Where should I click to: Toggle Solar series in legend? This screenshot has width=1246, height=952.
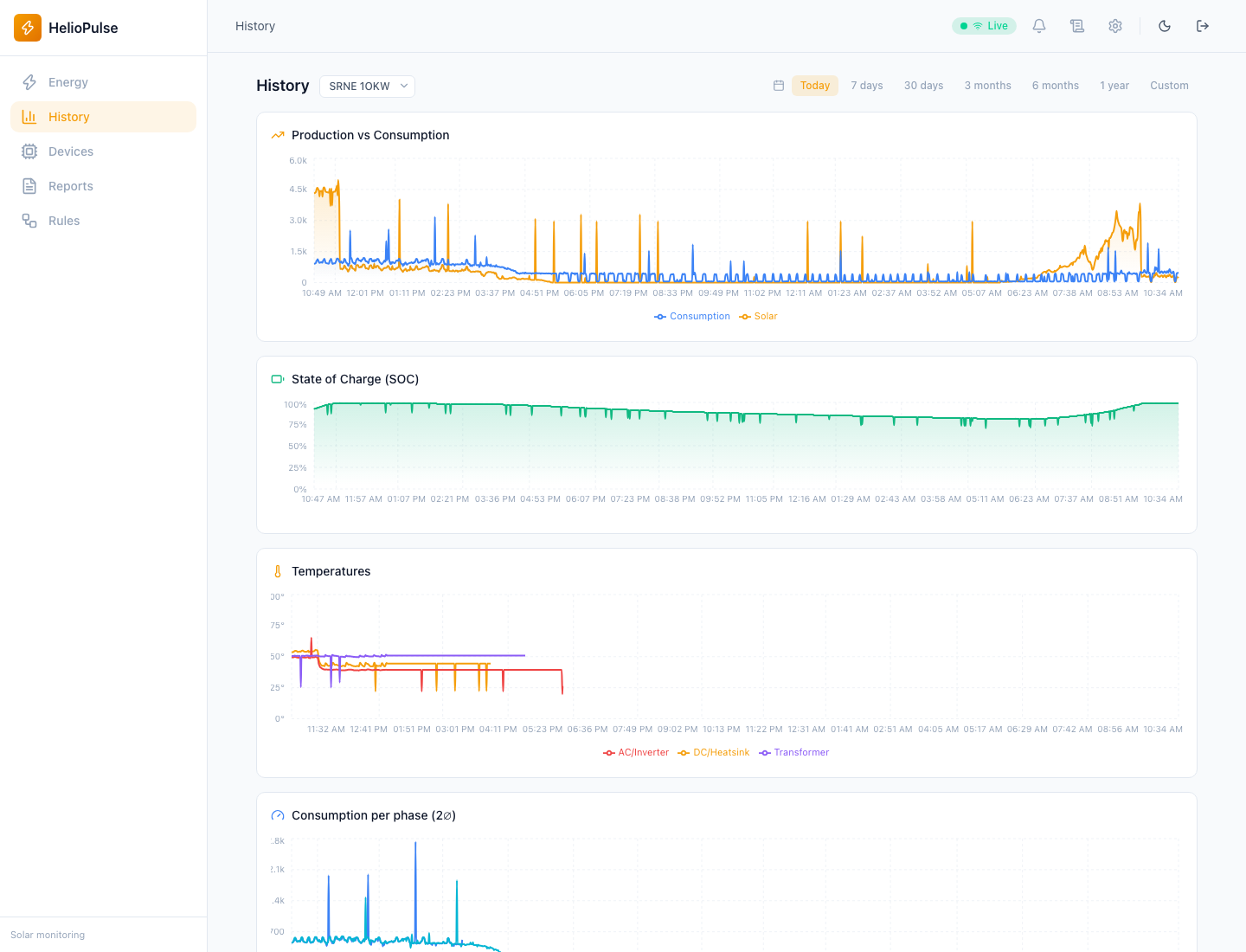[758, 317]
